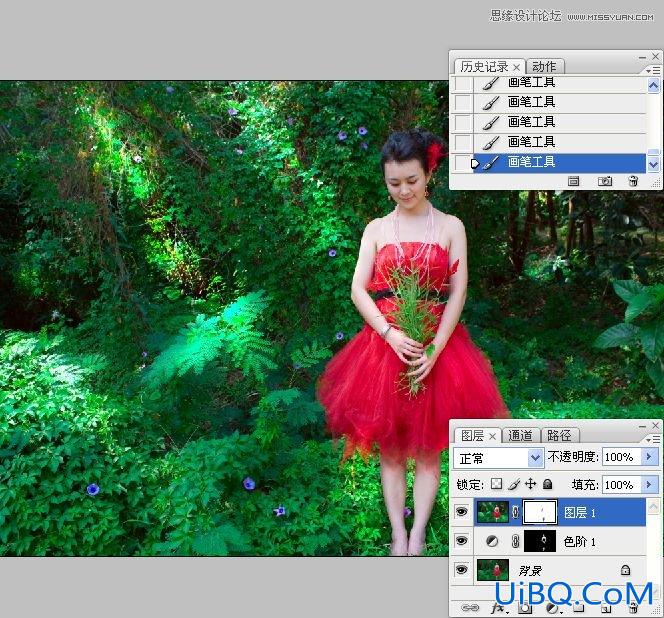Click the history state marker slider

point(475,163)
